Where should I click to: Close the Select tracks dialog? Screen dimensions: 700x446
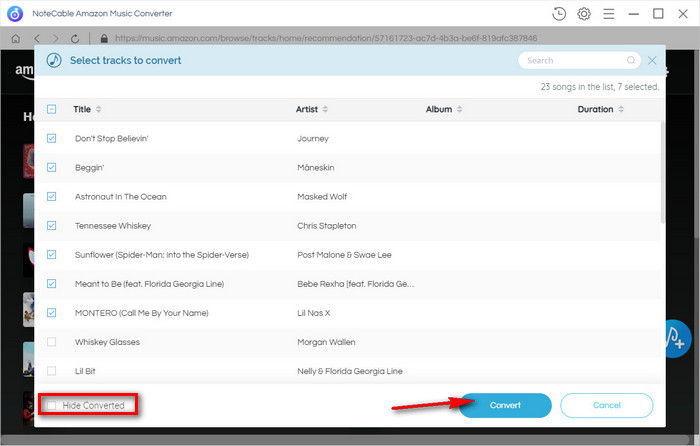coord(652,60)
